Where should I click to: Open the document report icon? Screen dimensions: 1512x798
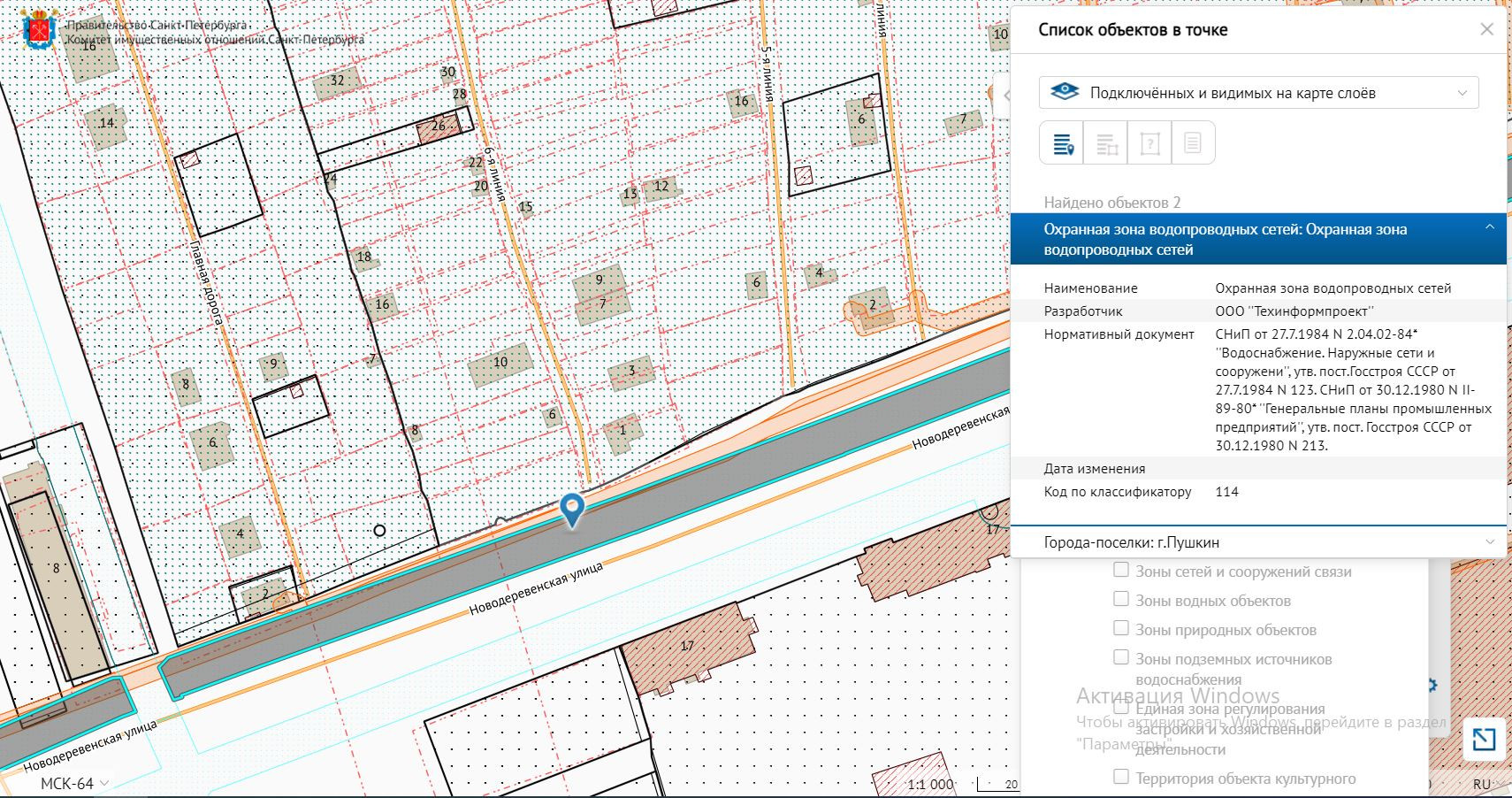click(x=1193, y=143)
